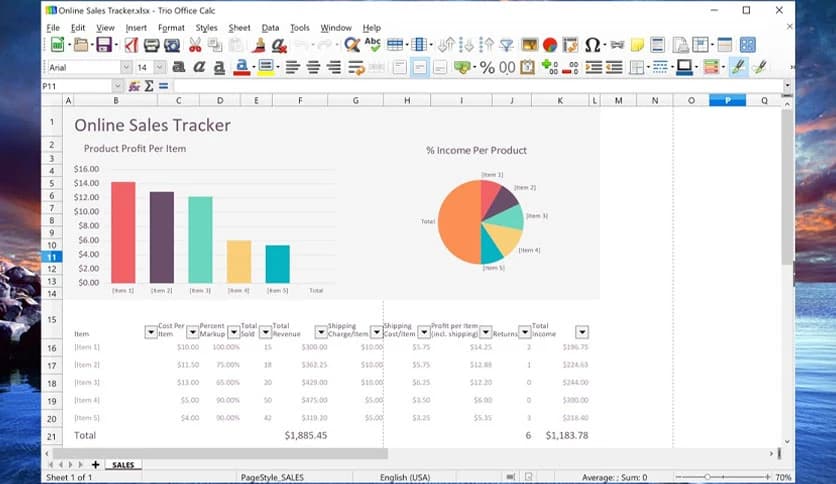
Task: Open the Arial font name dropdown
Action: [x=126, y=67]
